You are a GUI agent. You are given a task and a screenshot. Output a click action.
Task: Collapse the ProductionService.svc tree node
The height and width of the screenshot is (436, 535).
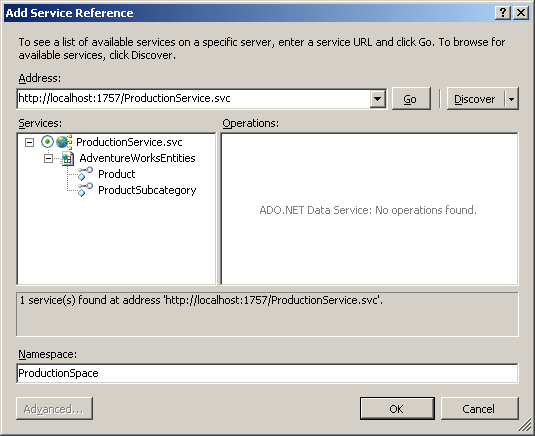(30, 142)
